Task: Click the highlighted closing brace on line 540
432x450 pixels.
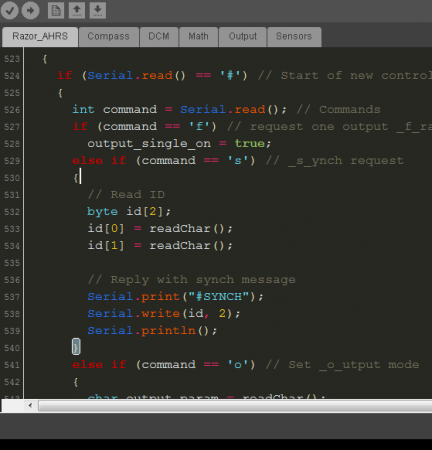Action: pyautogui.click(x=76, y=347)
